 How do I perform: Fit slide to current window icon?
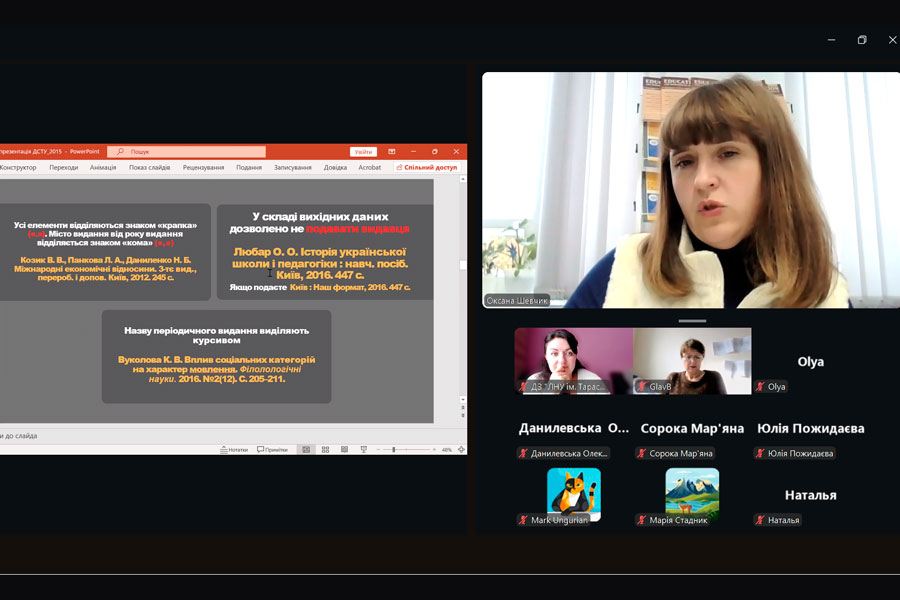461,450
